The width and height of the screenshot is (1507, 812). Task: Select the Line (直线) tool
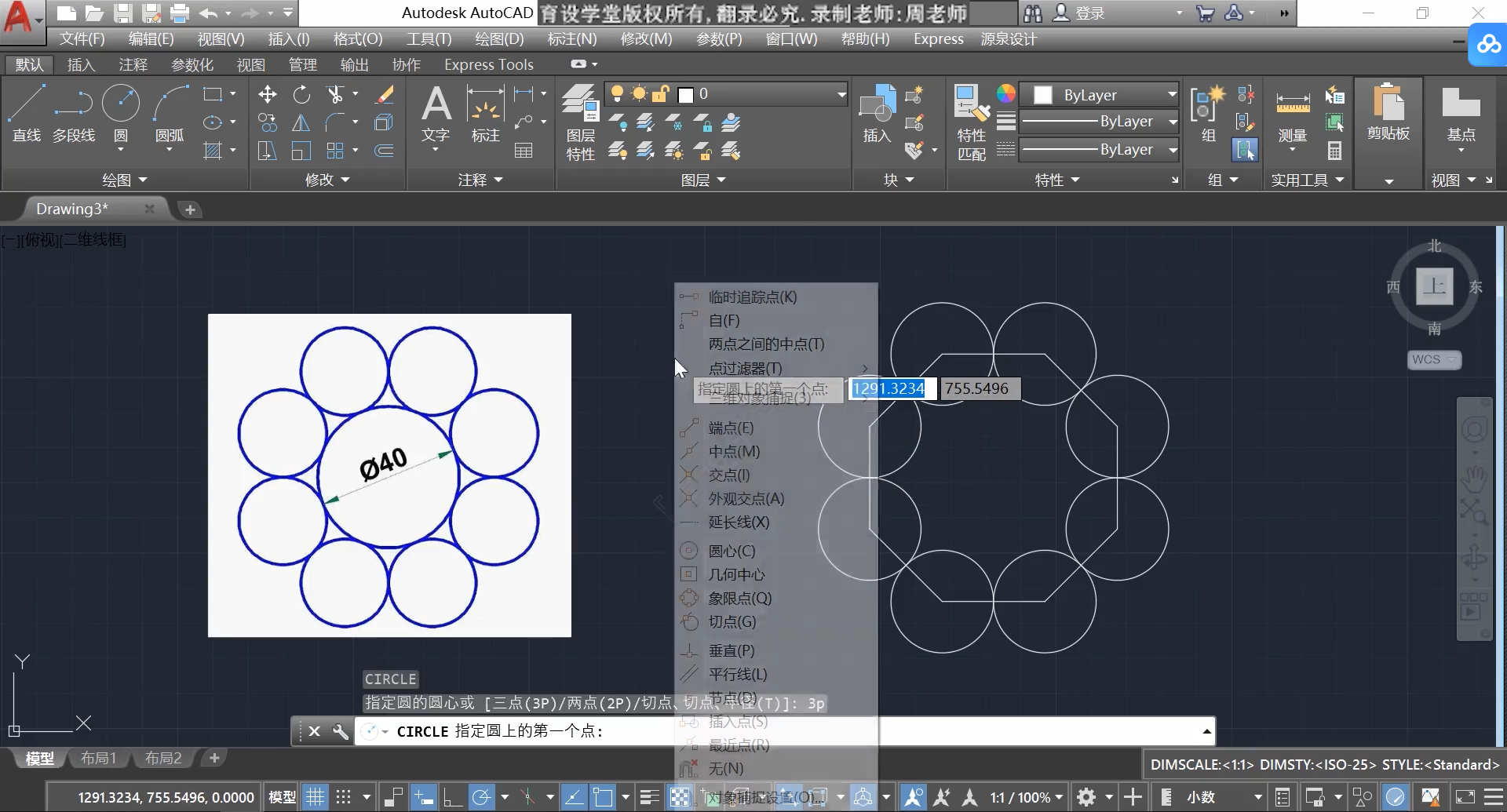(27, 114)
